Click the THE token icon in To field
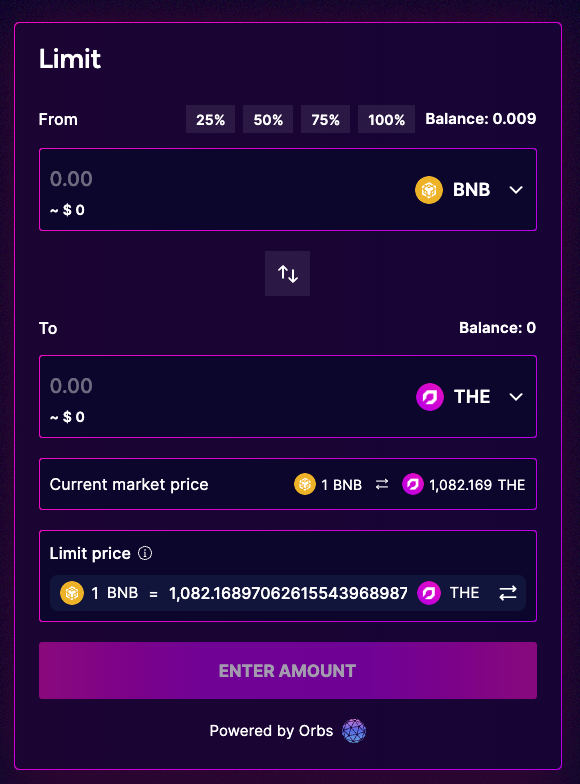The image size is (580, 784). (x=430, y=397)
